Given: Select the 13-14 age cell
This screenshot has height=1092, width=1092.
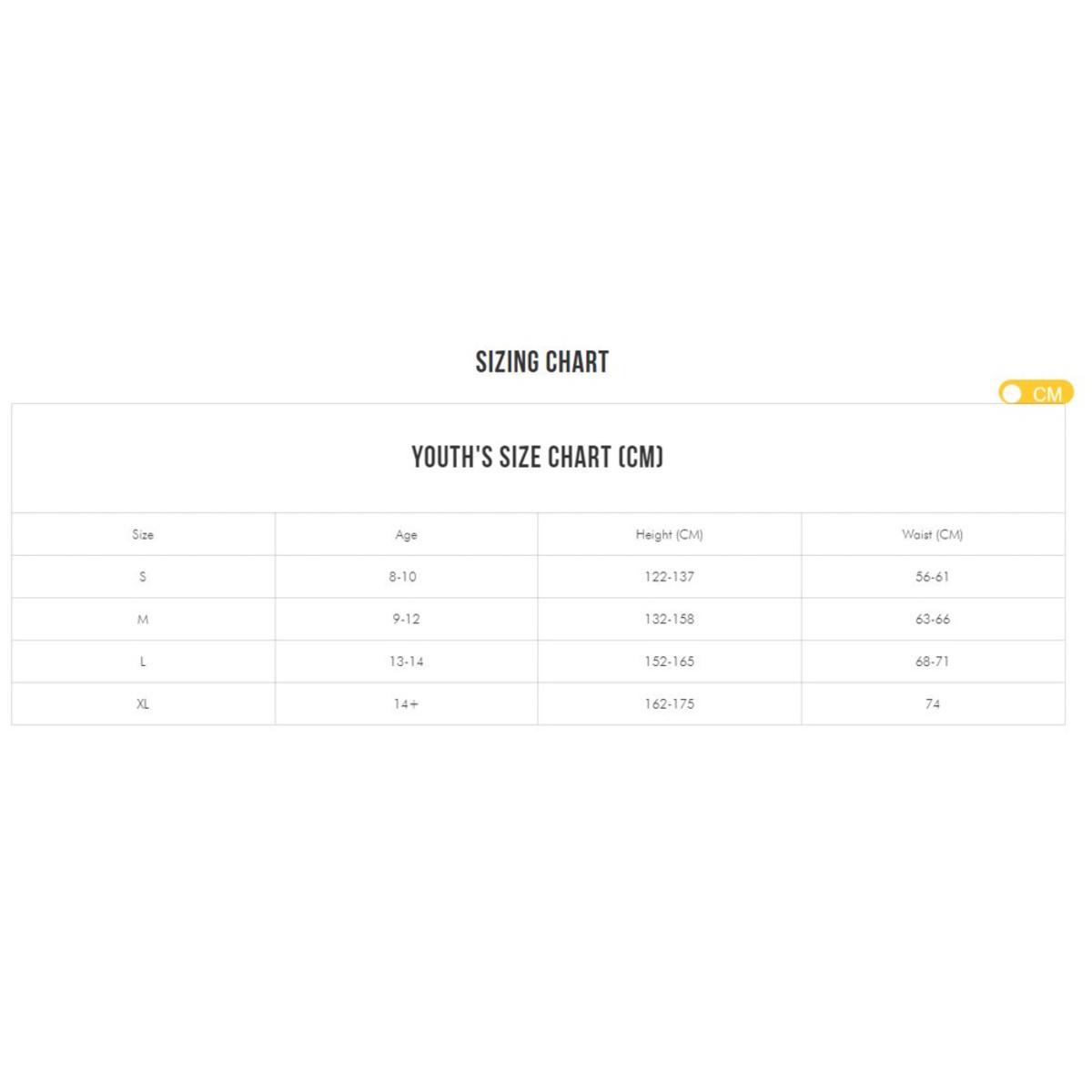Looking at the screenshot, I should [406, 662].
